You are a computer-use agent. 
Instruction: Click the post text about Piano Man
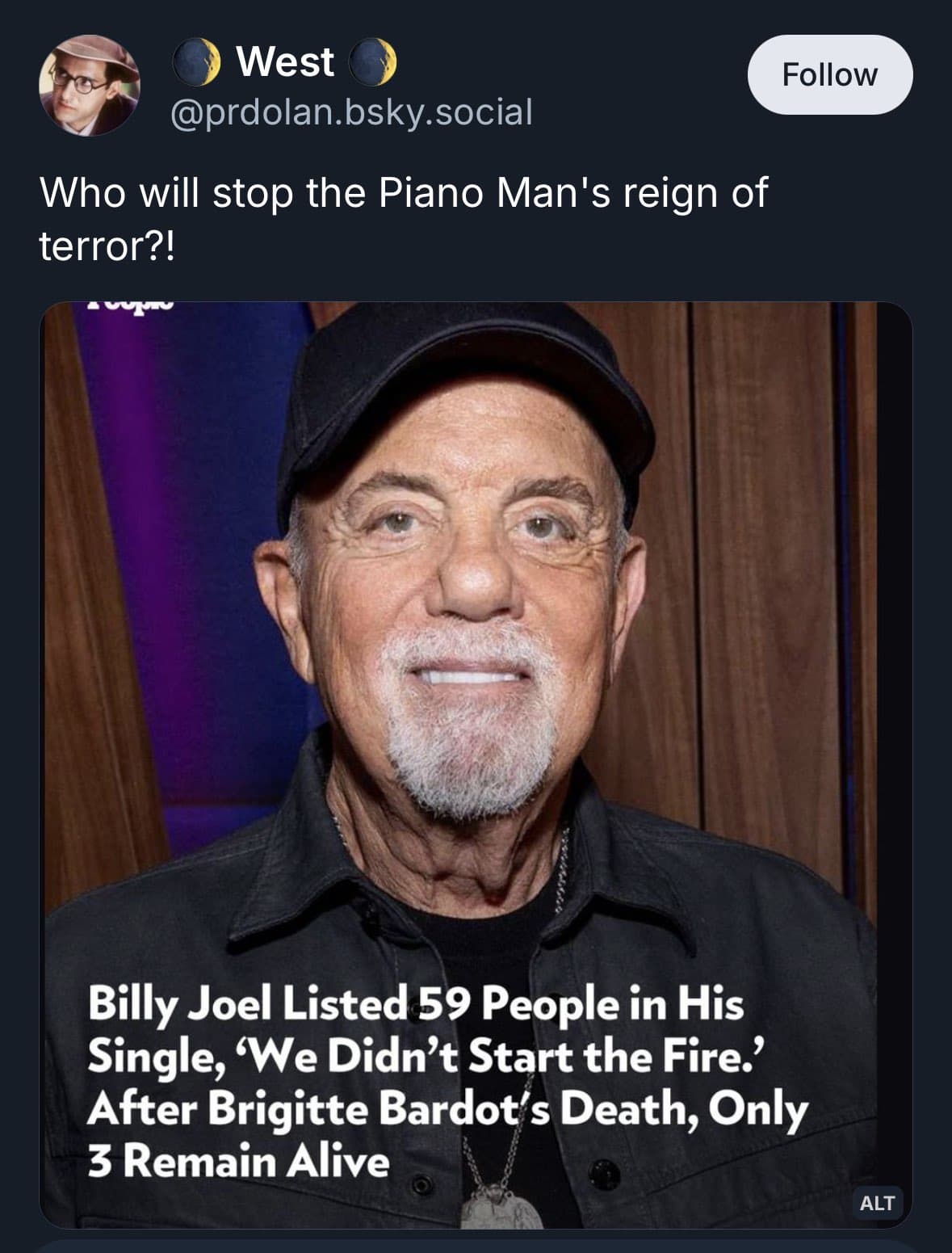tap(404, 194)
